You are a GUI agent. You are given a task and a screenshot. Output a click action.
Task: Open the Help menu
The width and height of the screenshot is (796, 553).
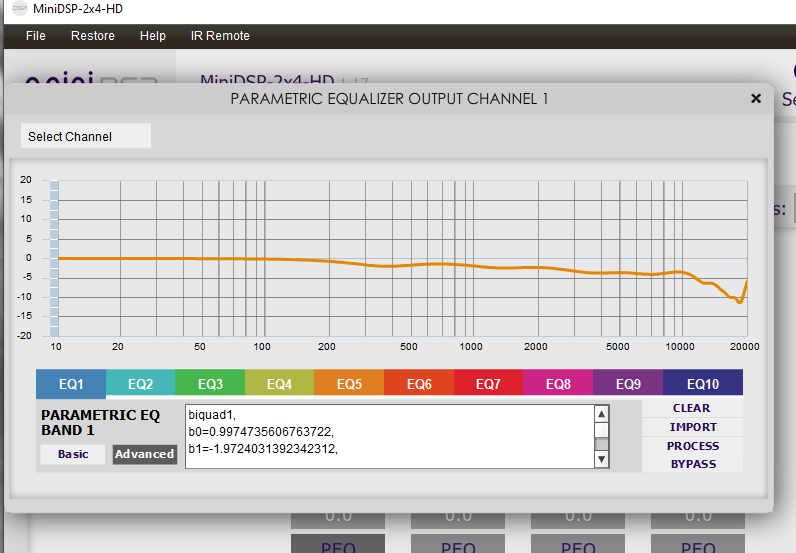153,36
